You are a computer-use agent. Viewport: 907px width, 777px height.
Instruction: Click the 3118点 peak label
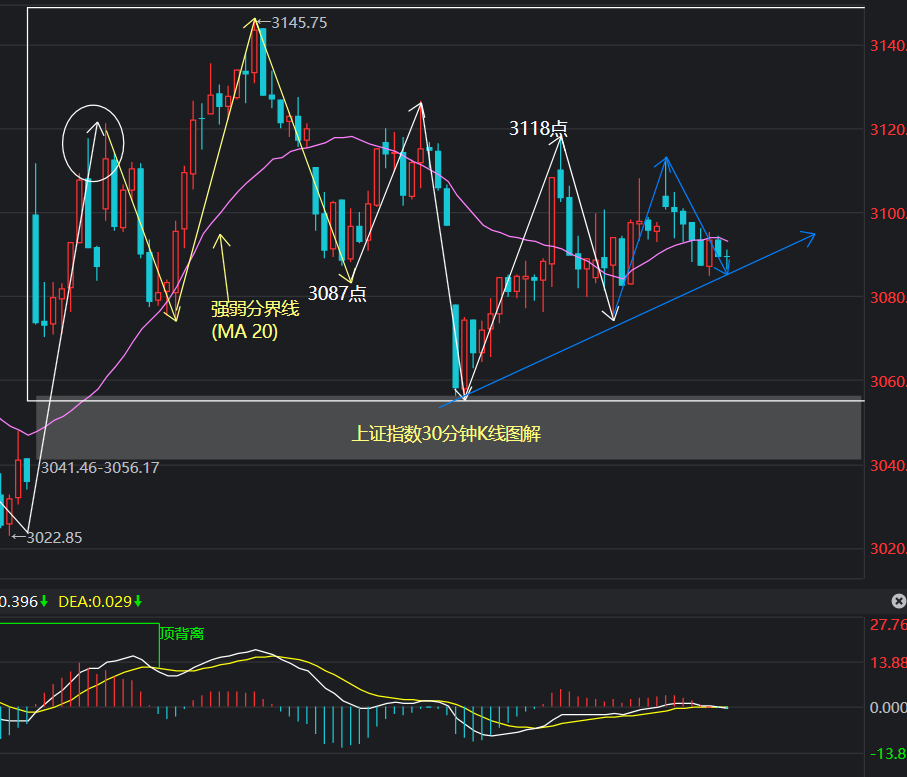pyautogui.click(x=538, y=128)
